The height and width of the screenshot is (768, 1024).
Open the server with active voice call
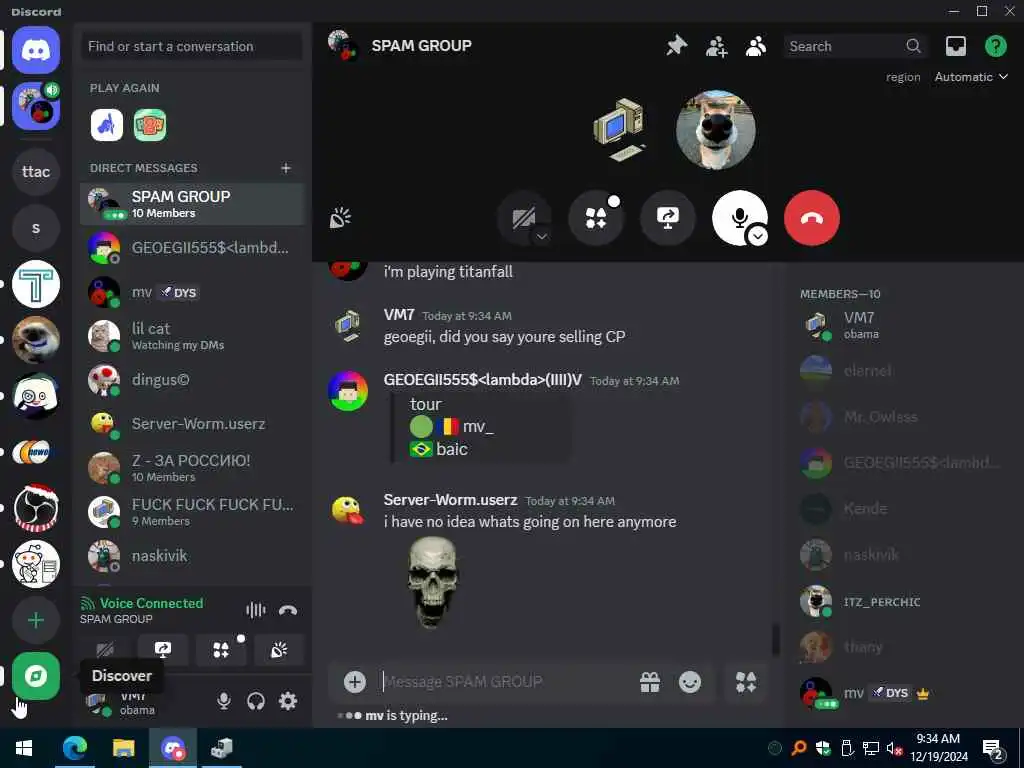coord(36,106)
